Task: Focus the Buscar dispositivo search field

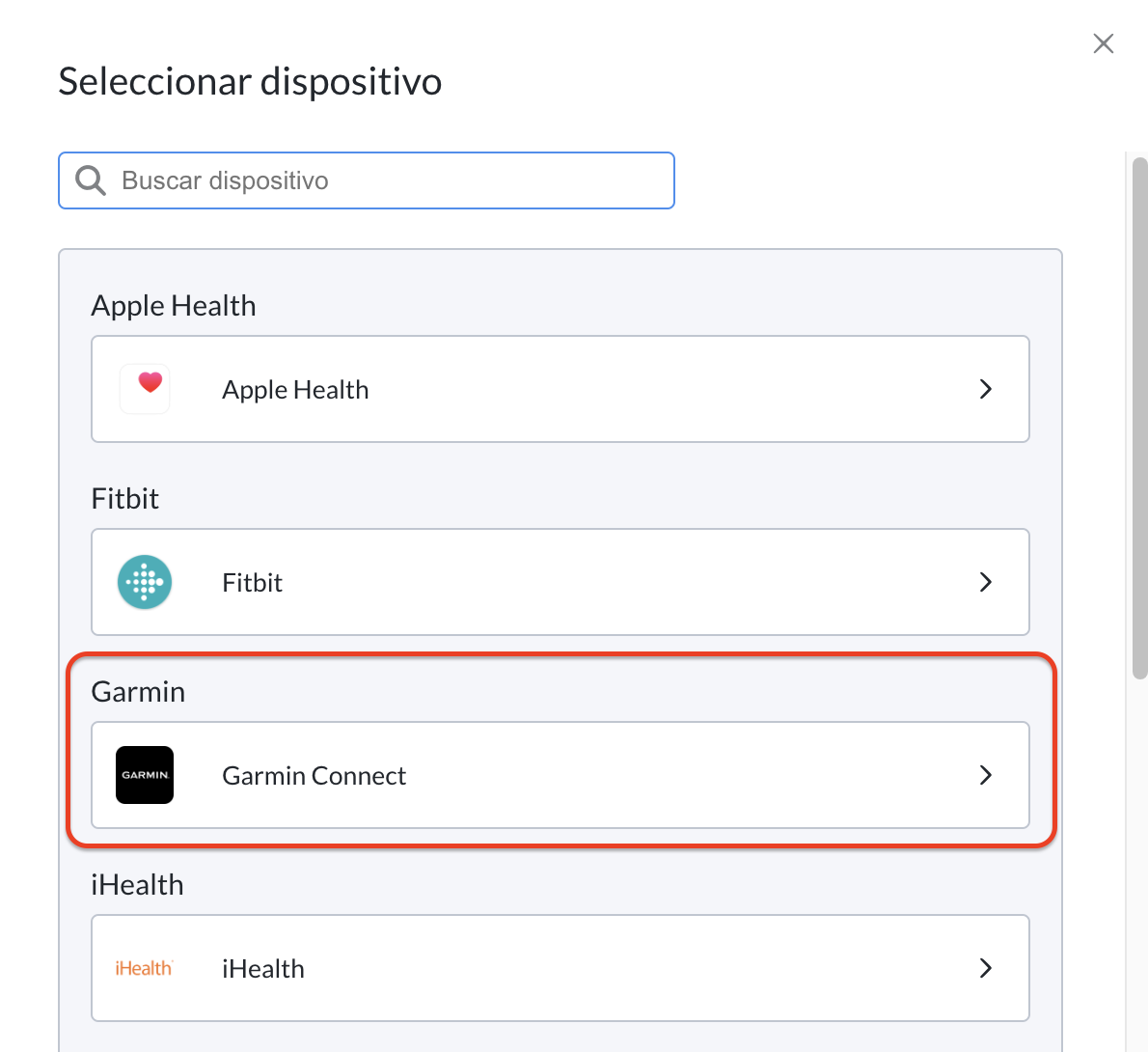Action: coord(366,180)
